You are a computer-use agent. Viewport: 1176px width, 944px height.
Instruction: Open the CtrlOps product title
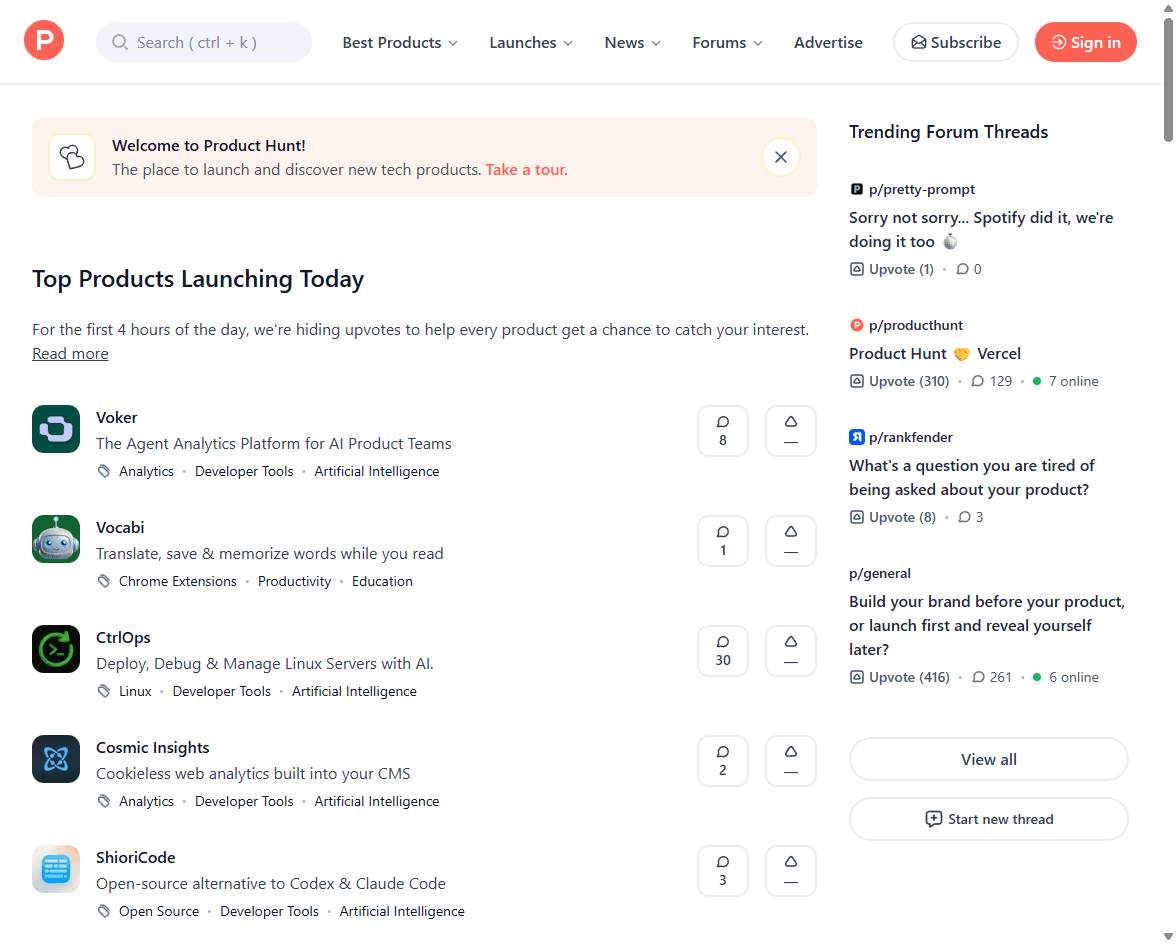click(x=123, y=637)
